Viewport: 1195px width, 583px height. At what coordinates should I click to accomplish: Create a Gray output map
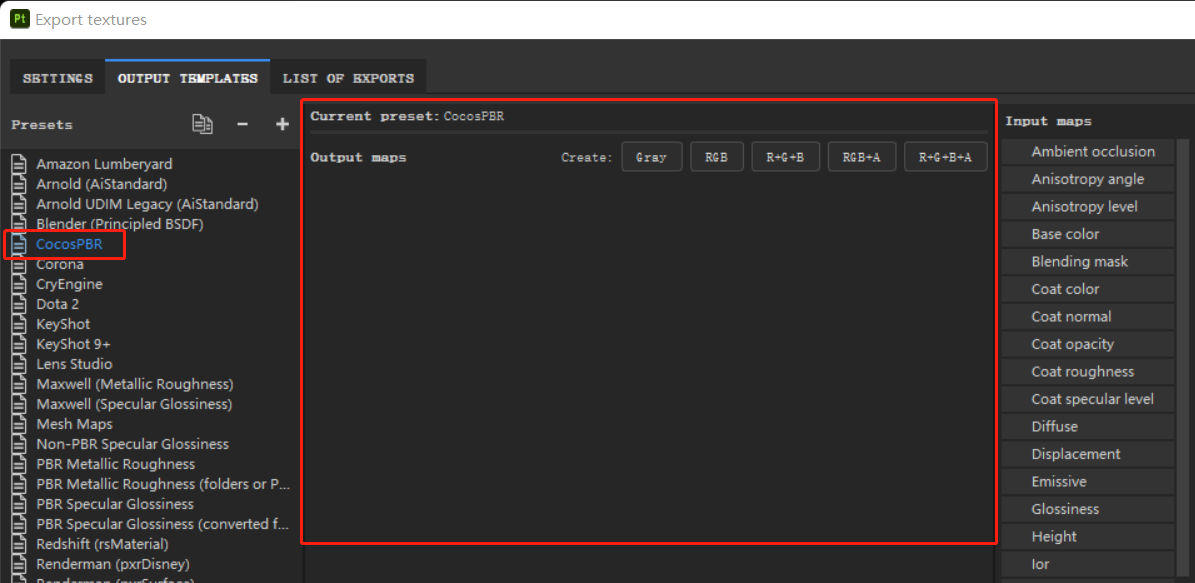coord(652,157)
